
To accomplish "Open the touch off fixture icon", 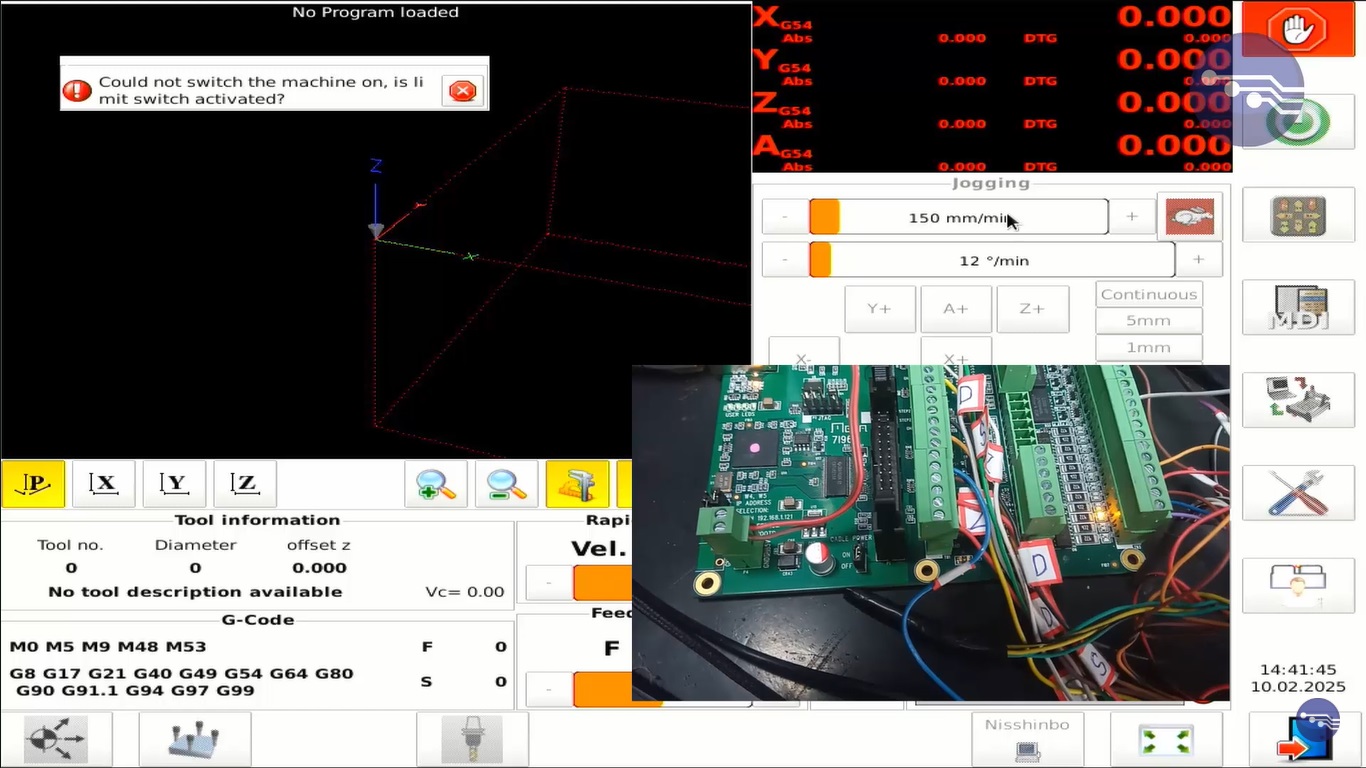I will pos(194,740).
